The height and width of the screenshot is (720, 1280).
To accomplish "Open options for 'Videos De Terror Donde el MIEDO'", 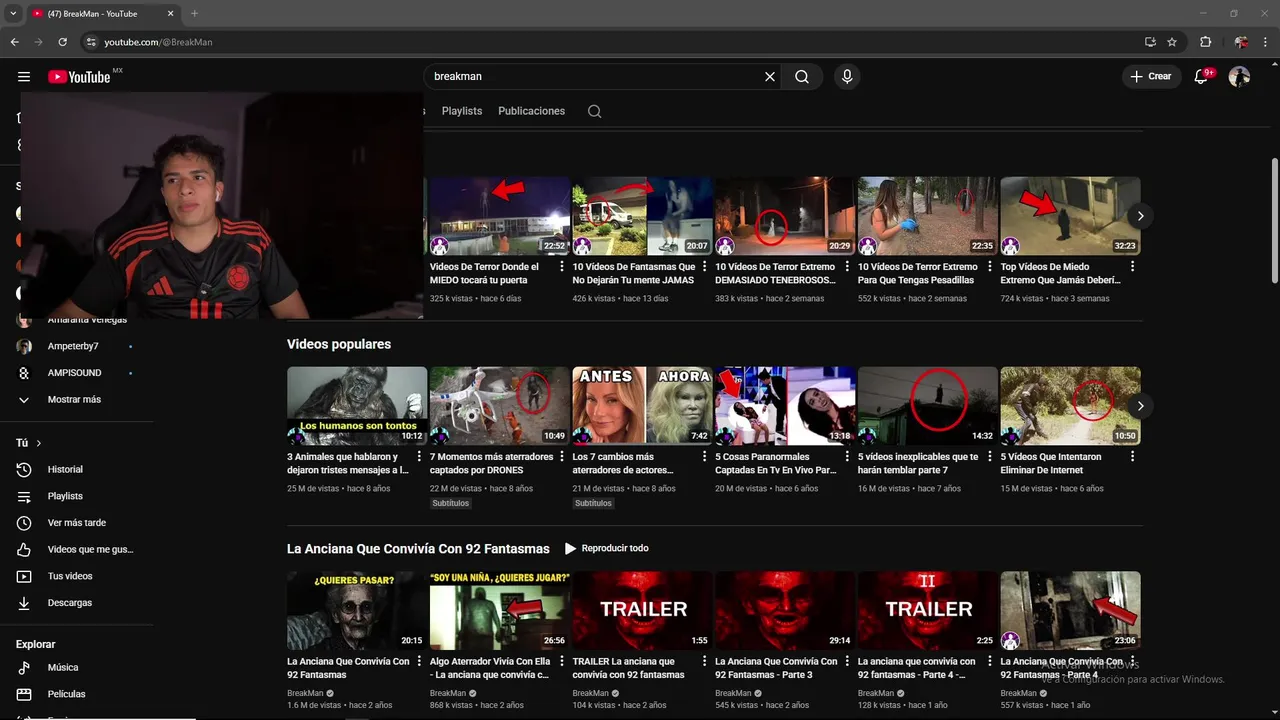I will tap(562, 267).
